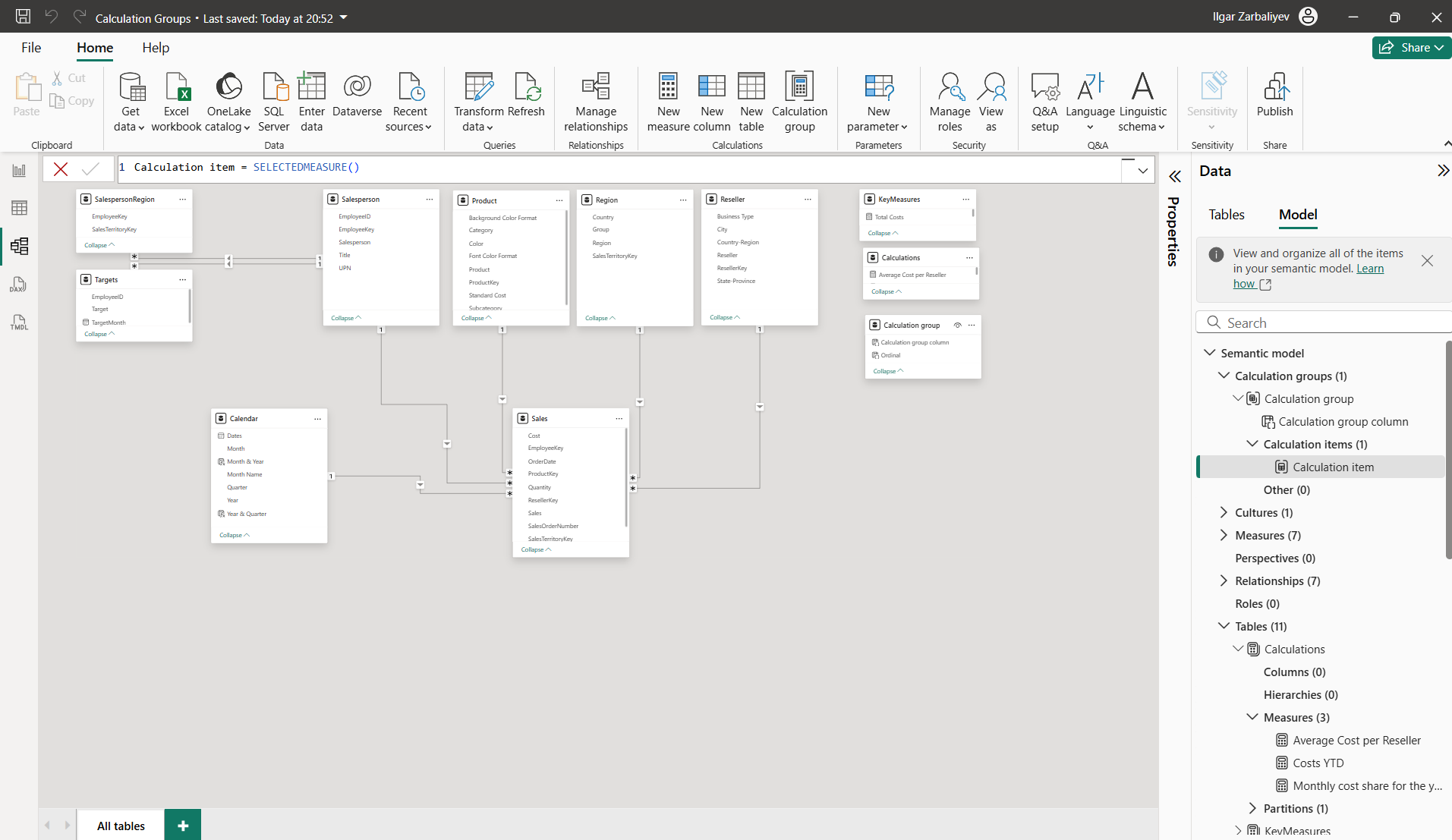
Task: Create a New column
Action: coord(712,102)
